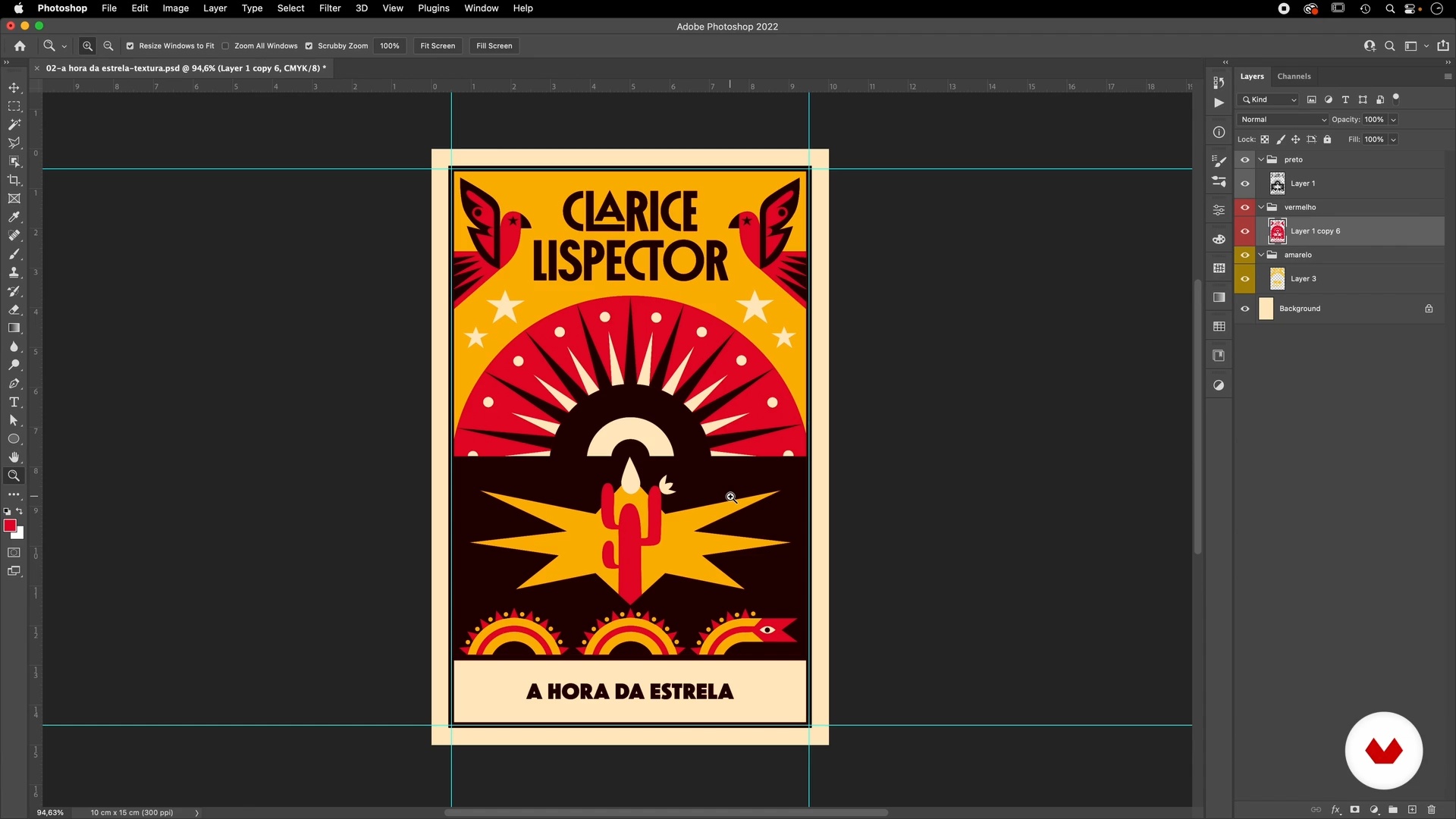Select the Eraser tool
The width and height of the screenshot is (1456, 819).
coord(14,309)
